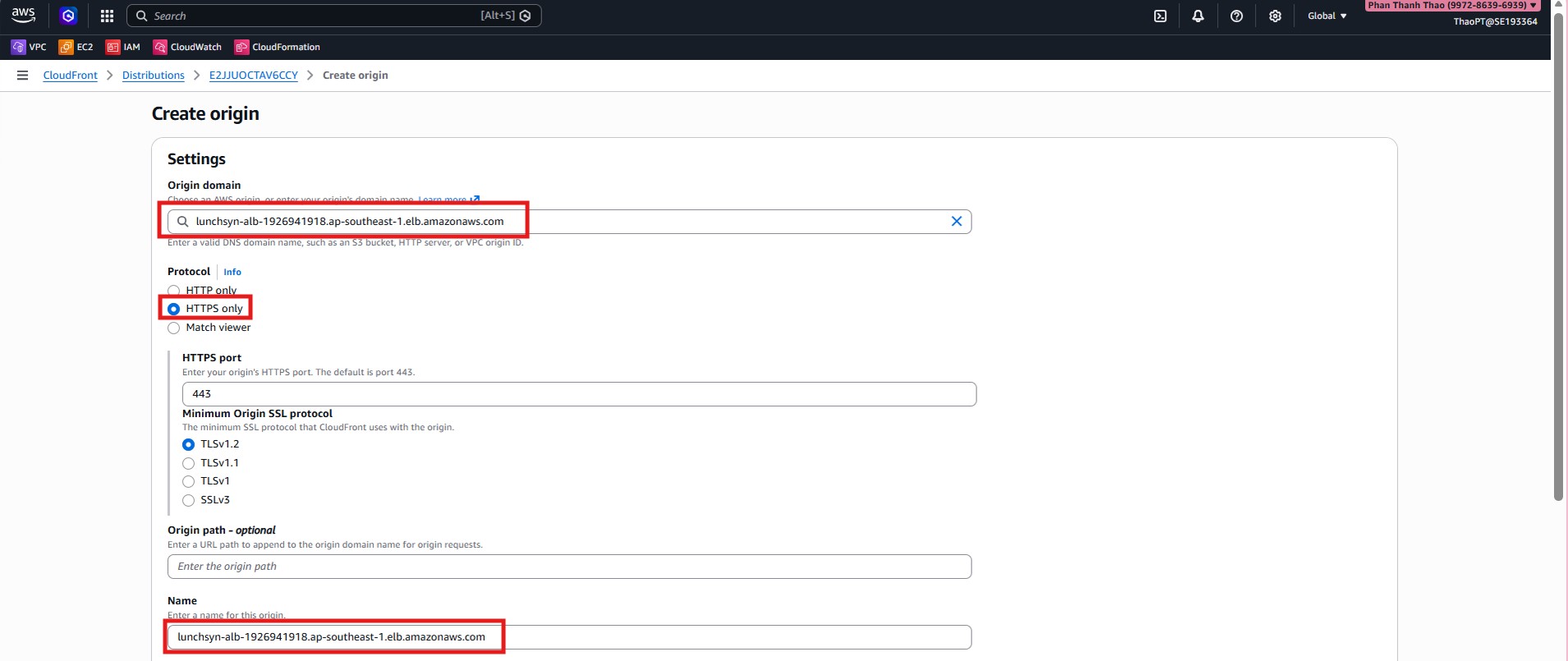Focus the AWS console search box

tap(333, 16)
